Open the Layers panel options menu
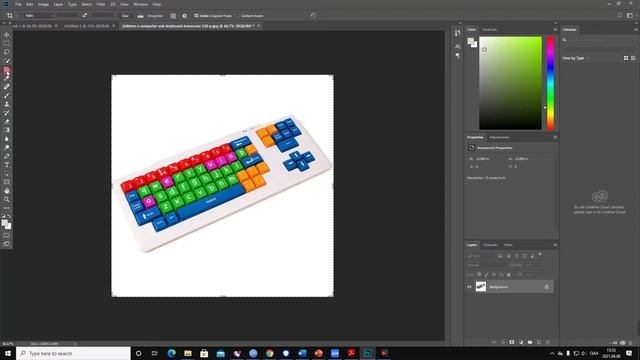 [x=555, y=245]
